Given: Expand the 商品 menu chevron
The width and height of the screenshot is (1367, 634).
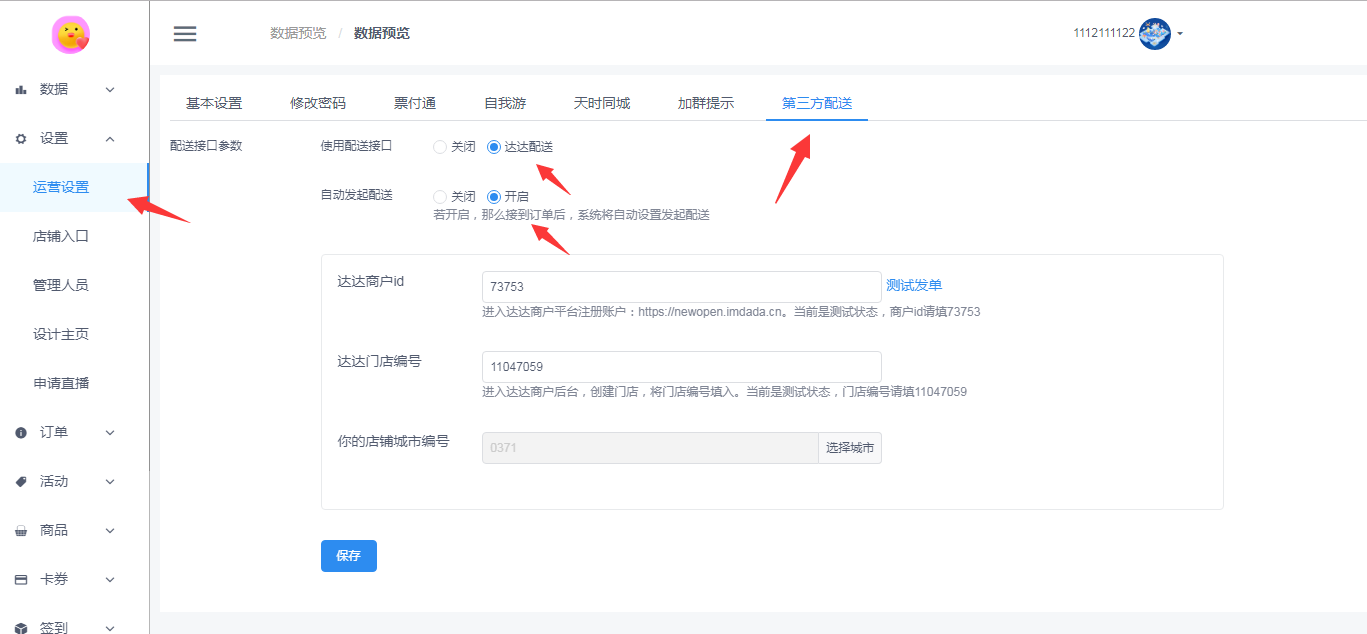Looking at the screenshot, I should (110, 530).
